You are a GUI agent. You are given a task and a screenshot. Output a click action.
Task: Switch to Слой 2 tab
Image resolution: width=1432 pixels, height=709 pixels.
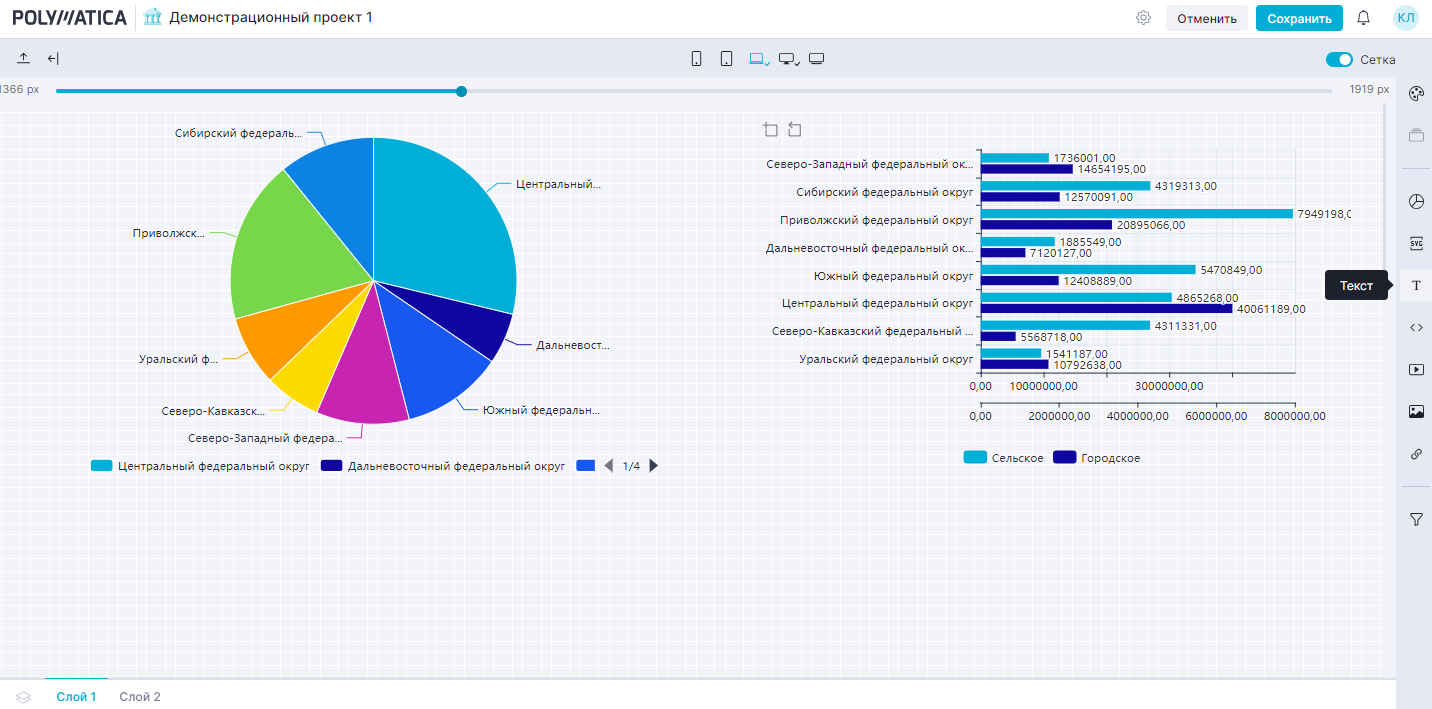click(x=140, y=697)
